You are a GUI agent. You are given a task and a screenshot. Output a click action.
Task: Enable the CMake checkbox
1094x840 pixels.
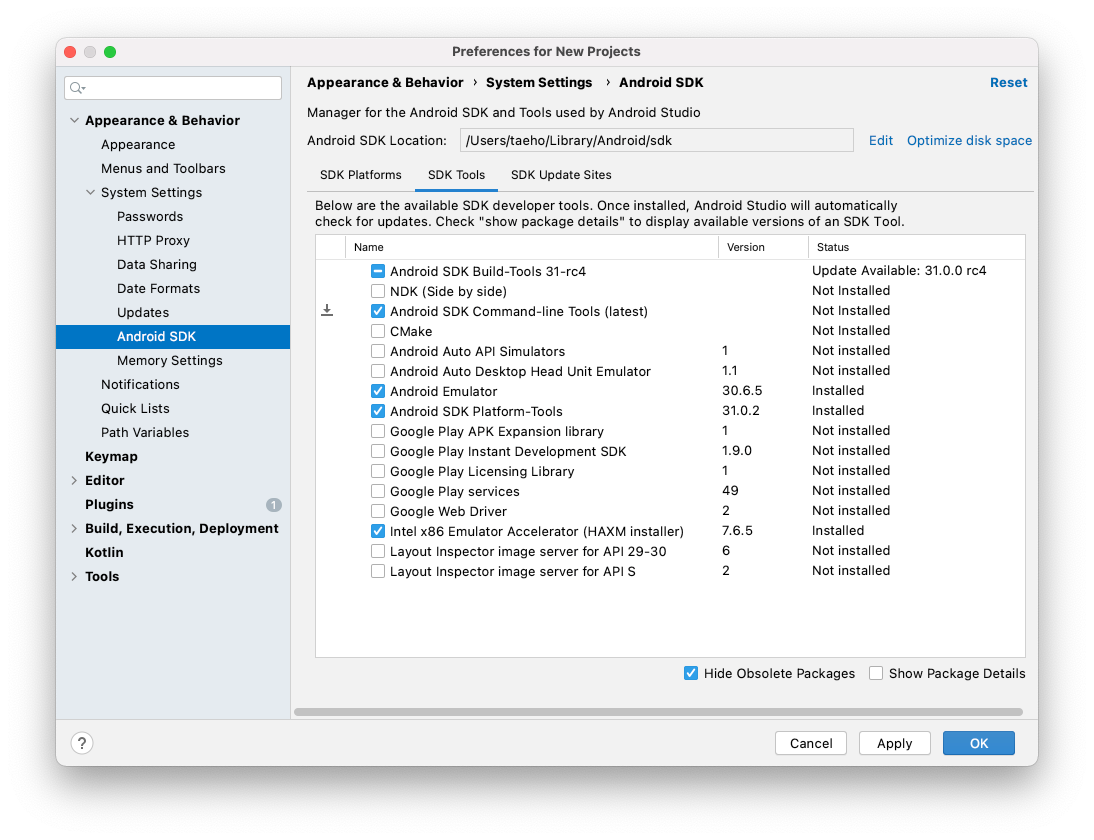[377, 331]
